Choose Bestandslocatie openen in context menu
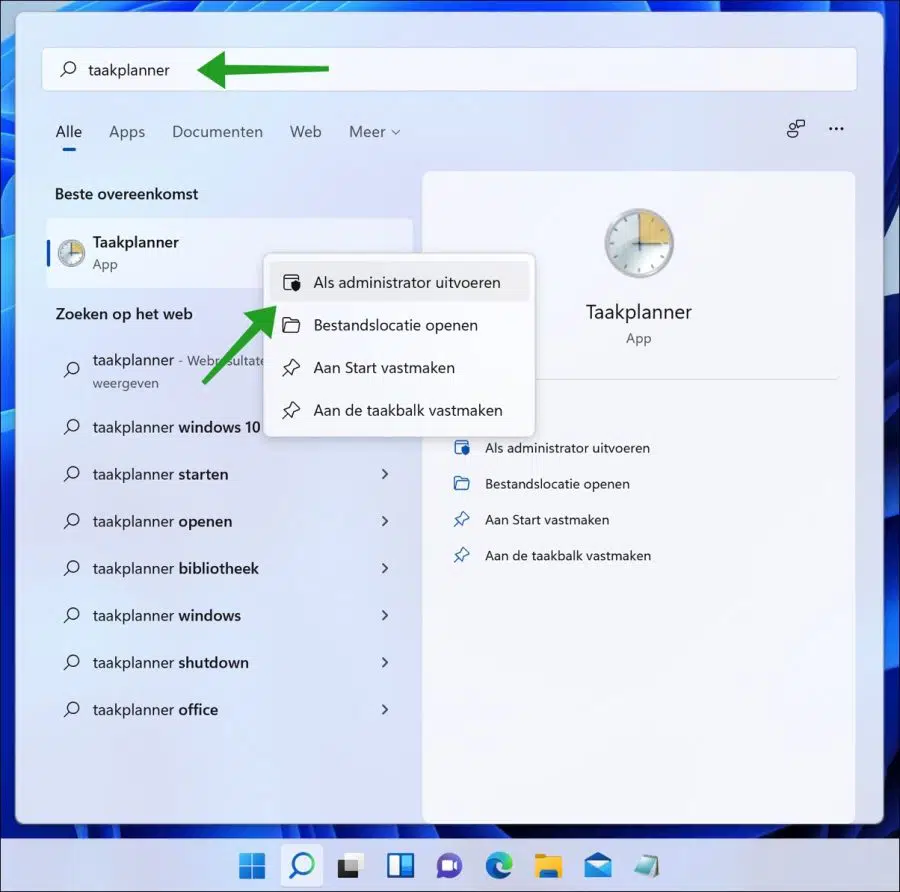The height and width of the screenshot is (892, 900). (399, 325)
